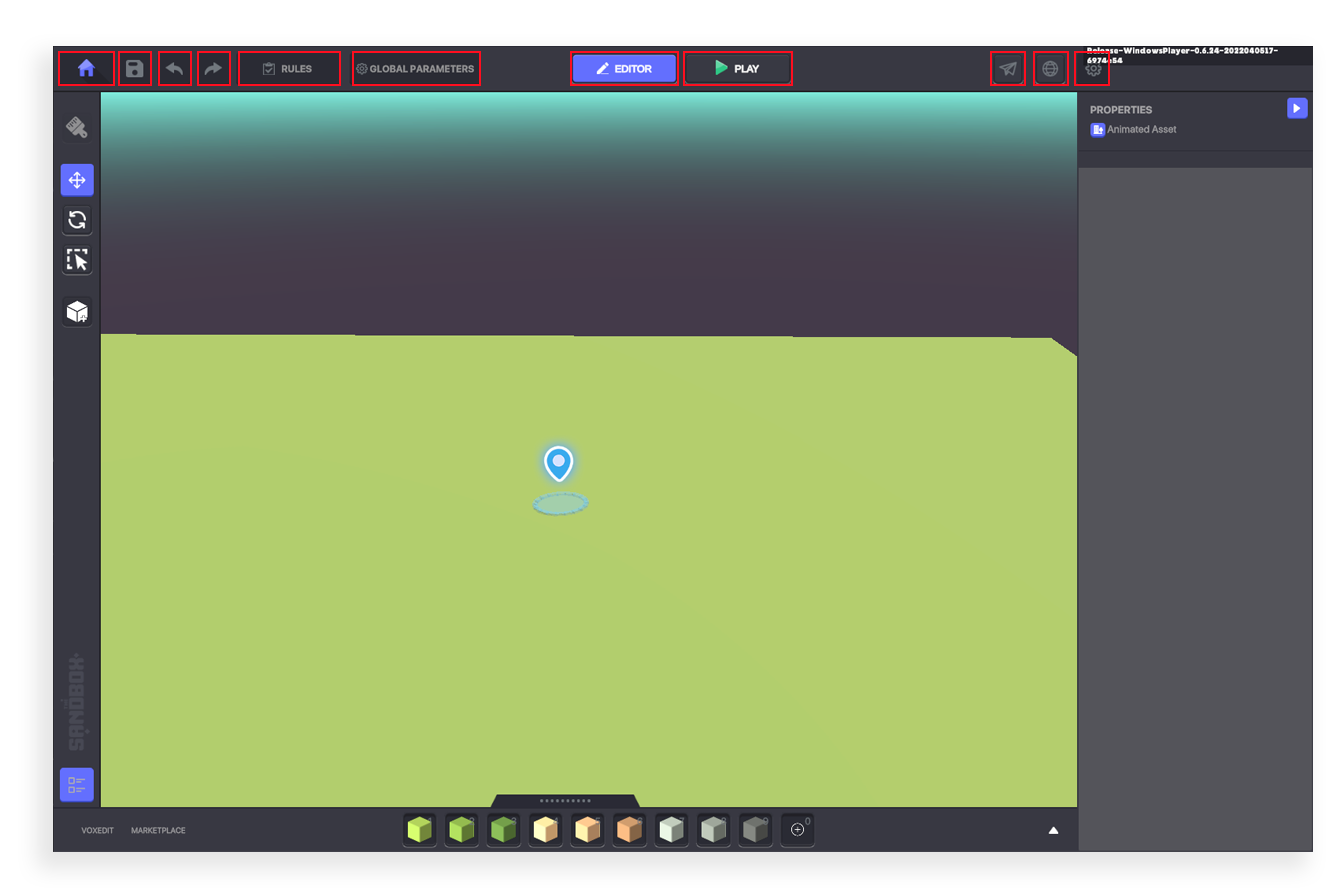The width and height of the screenshot is (1344, 896).
Task: Select the rotate tool in left sidebar
Action: (77, 220)
